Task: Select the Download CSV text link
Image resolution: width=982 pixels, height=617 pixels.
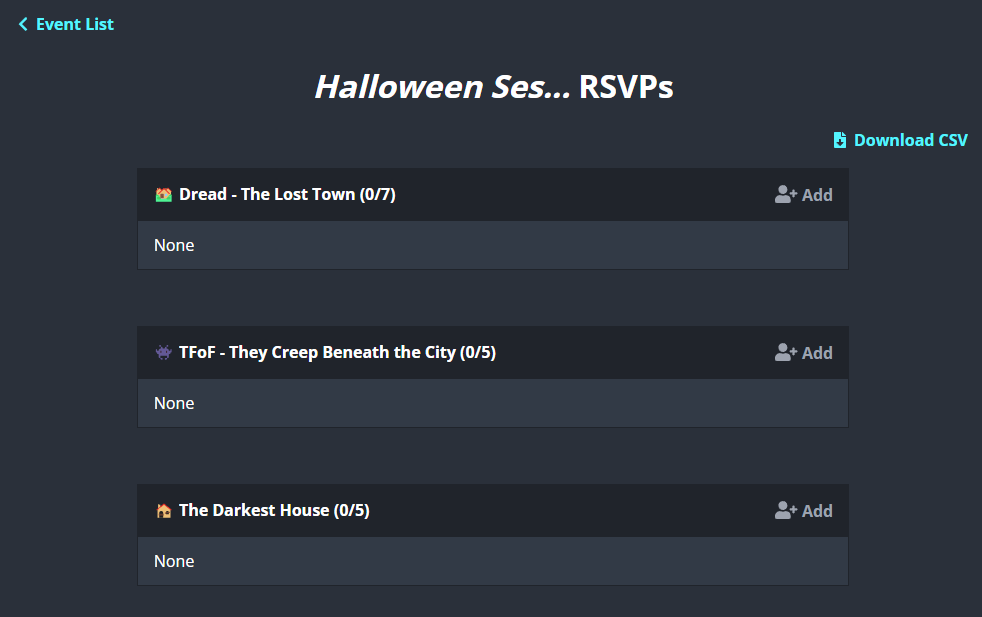Action: coord(910,140)
